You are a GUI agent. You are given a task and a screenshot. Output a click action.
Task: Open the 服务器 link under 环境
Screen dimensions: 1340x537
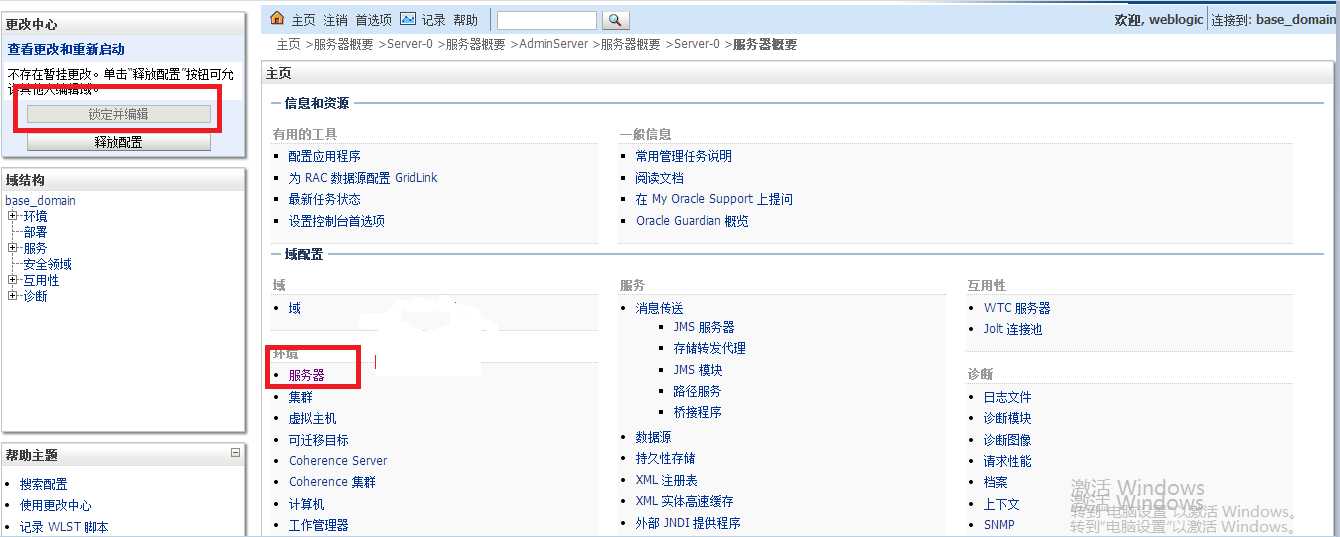[x=307, y=375]
